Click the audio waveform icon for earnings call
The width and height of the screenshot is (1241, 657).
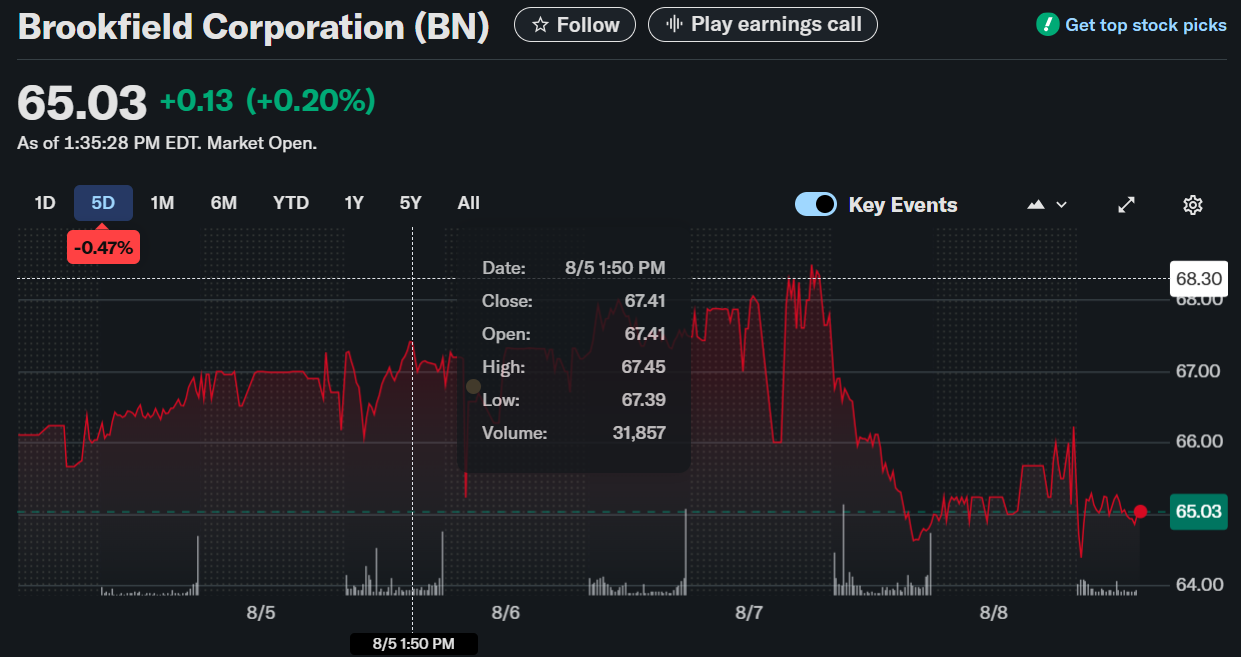pos(675,24)
